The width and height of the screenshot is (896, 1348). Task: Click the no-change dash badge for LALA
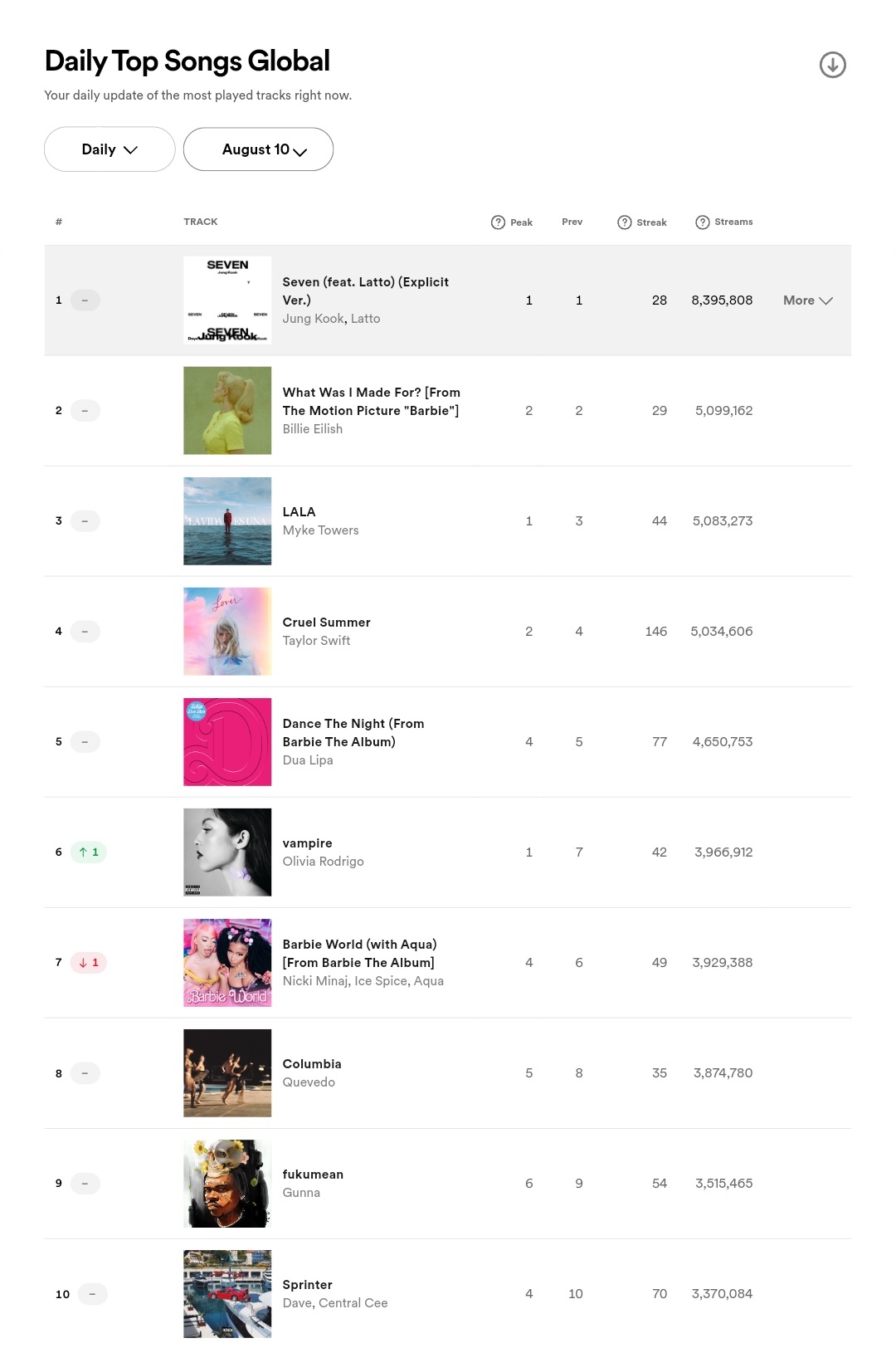pos(85,520)
